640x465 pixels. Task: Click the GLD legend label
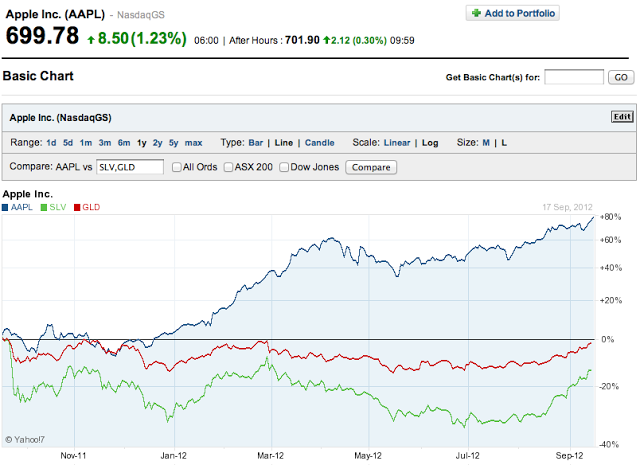click(91, 207)
